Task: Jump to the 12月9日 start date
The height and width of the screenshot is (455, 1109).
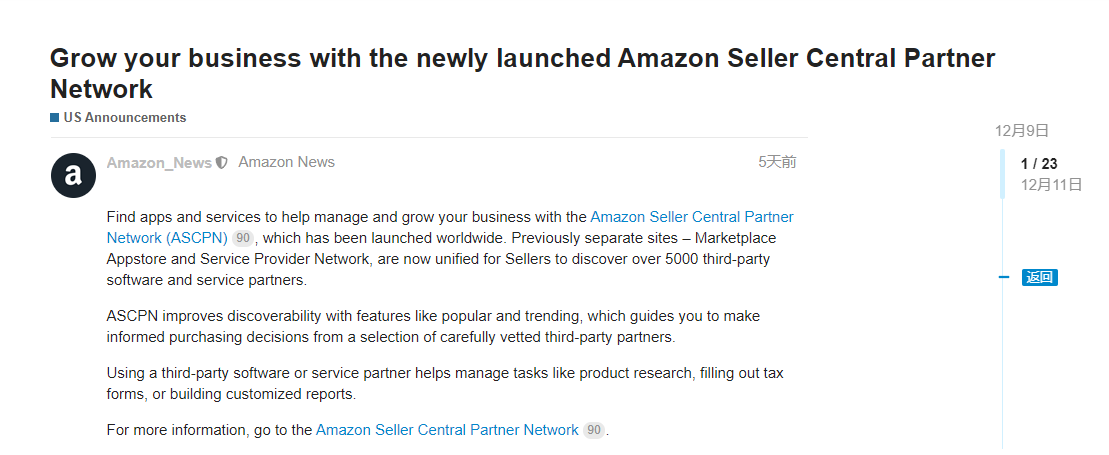Action: [1022, 131]
